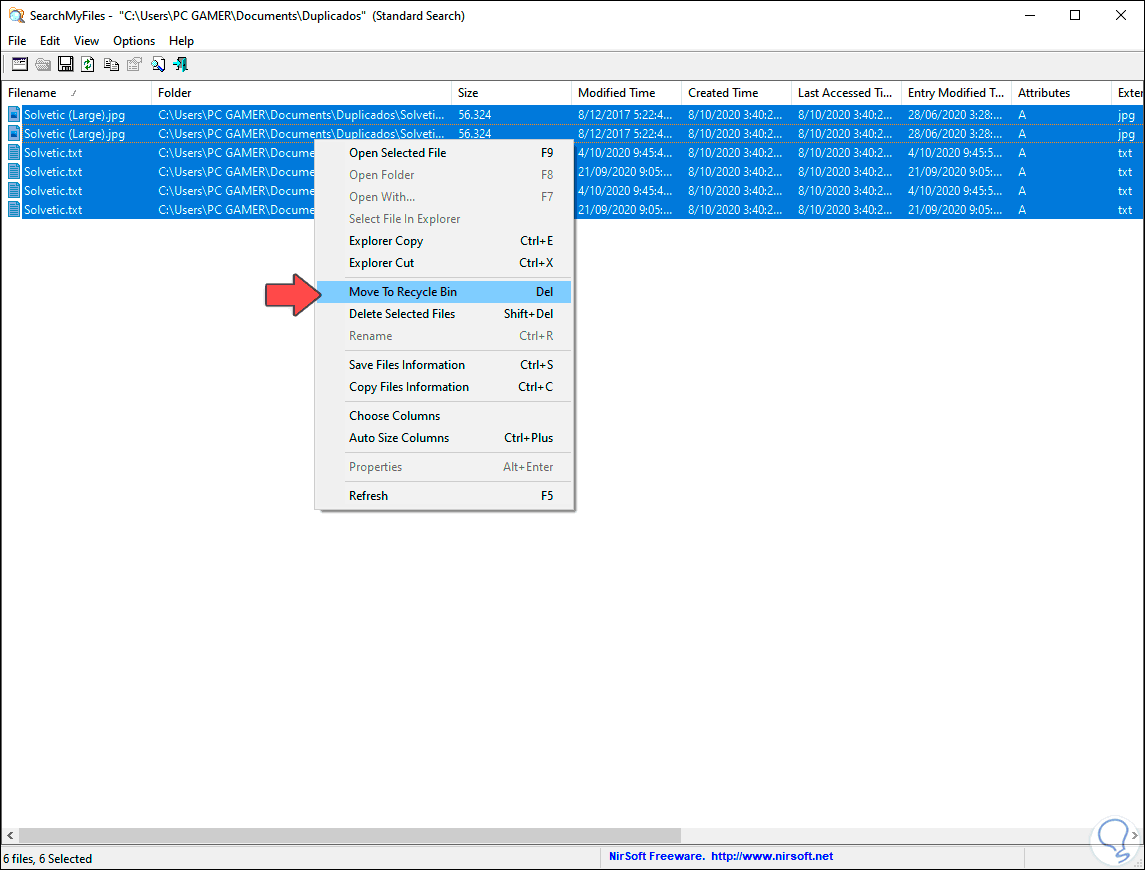1145x870 pixels.
Task: Open the Edit menu
Action: (x=50, y=41)
